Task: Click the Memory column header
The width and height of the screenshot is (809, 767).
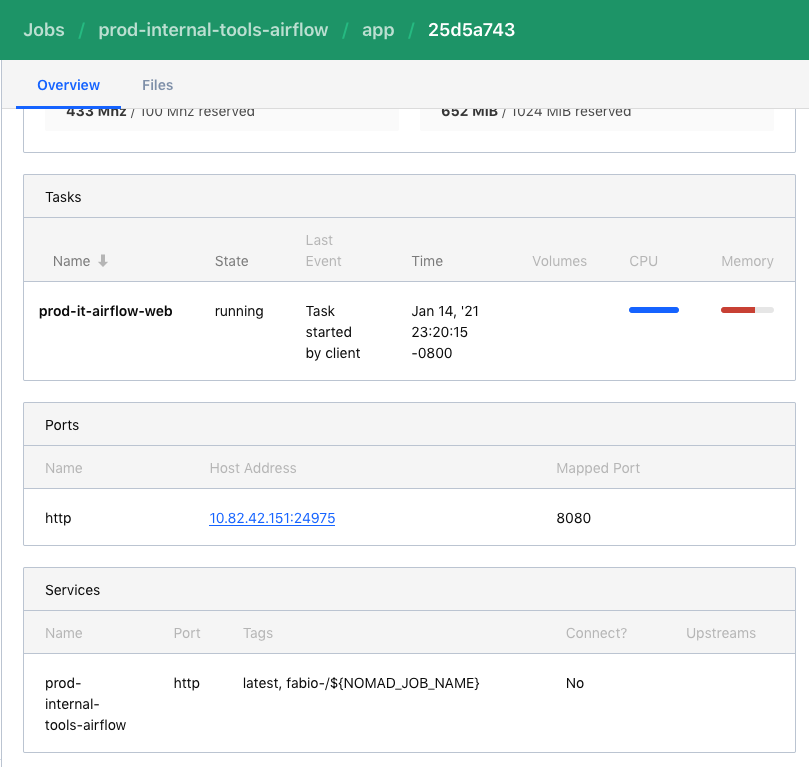Action: tap(747, 261)
